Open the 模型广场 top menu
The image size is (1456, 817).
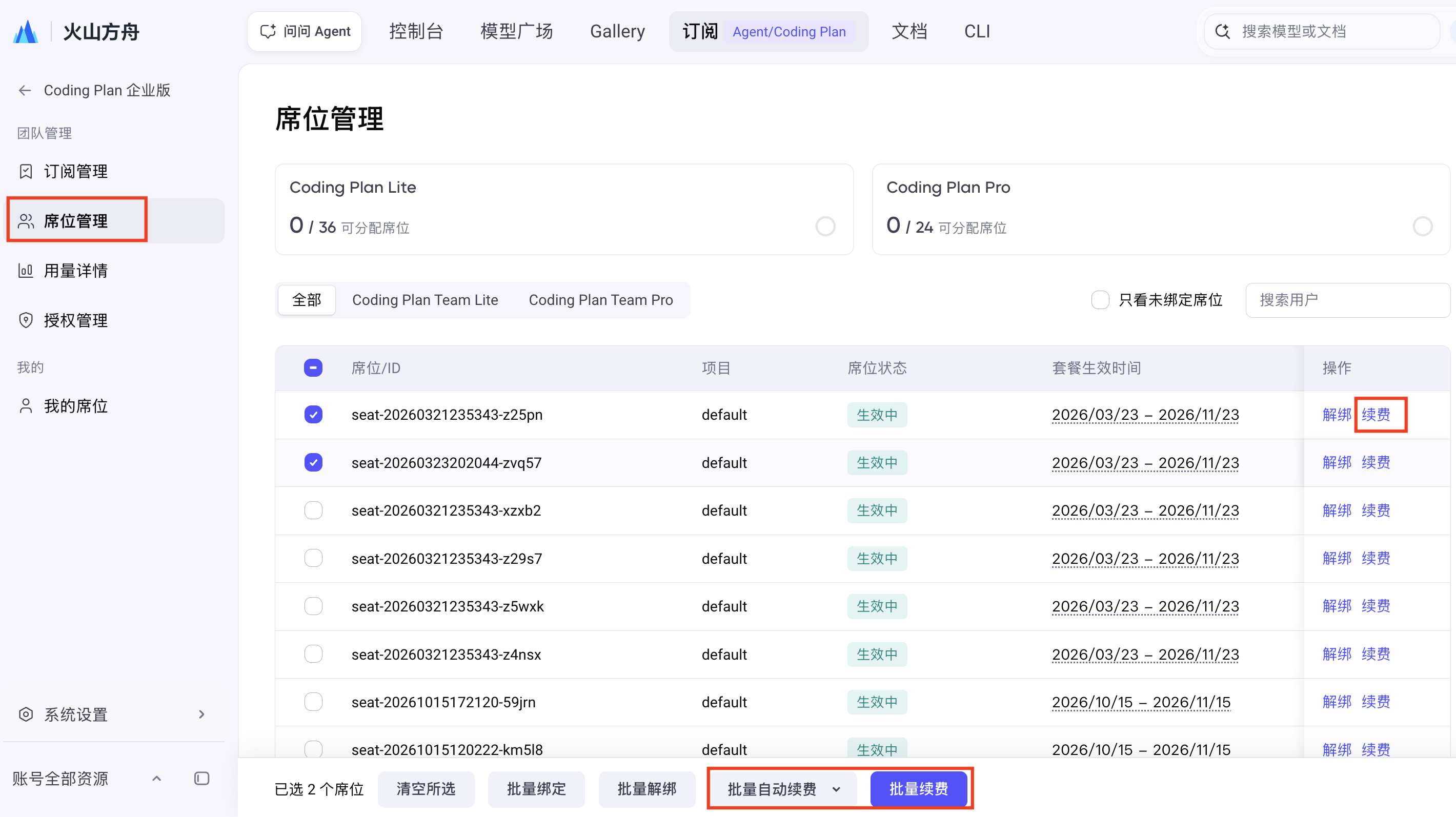pyautogui.click(x=517, y=32)
